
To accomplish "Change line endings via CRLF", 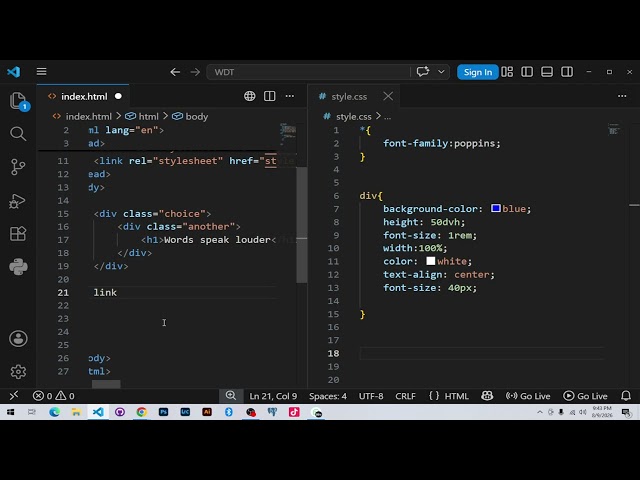I will 405,396.
